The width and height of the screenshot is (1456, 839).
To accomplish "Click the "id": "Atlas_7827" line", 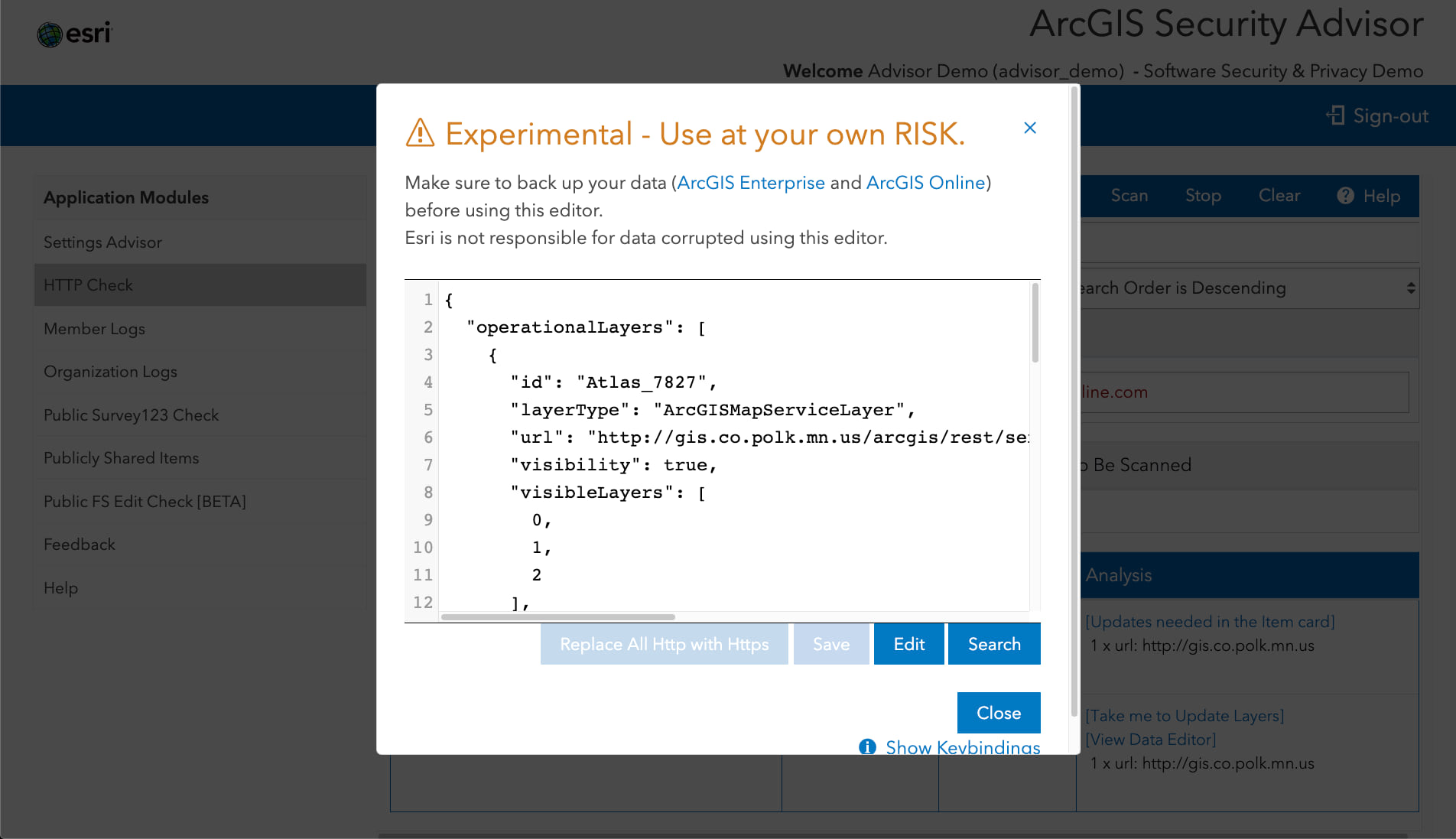I will [613, 382].
